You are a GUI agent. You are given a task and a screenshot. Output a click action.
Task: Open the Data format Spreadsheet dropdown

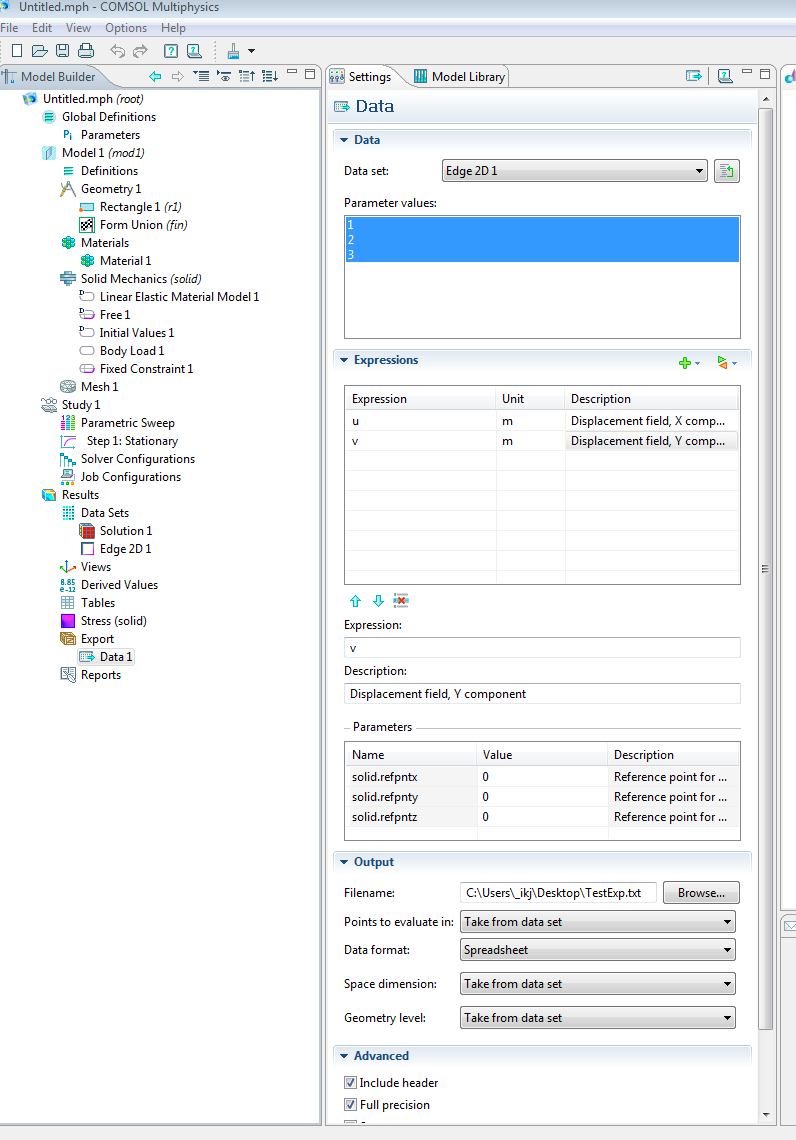(597, 950)
